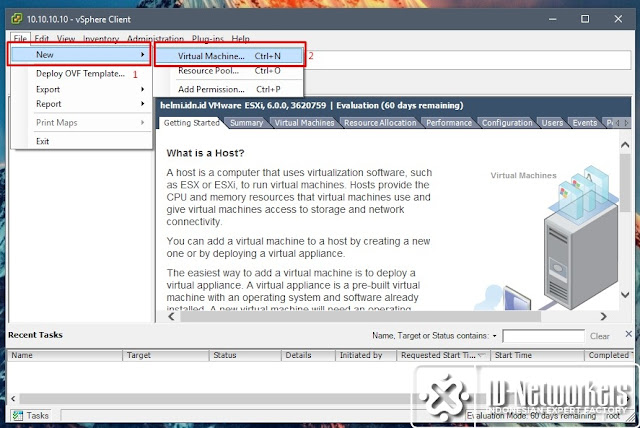
Task: Sort tasks by Name column
Action: [x=64, y=355]
